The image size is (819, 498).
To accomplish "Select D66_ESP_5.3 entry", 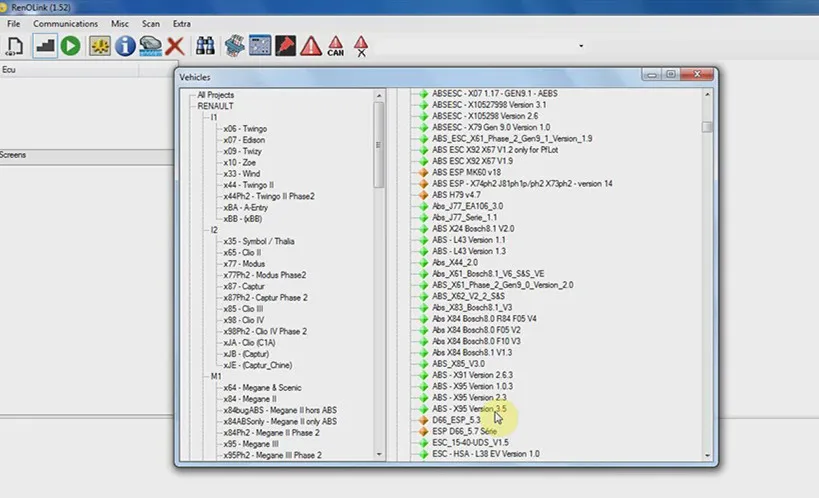I will [x=456, y=420].
